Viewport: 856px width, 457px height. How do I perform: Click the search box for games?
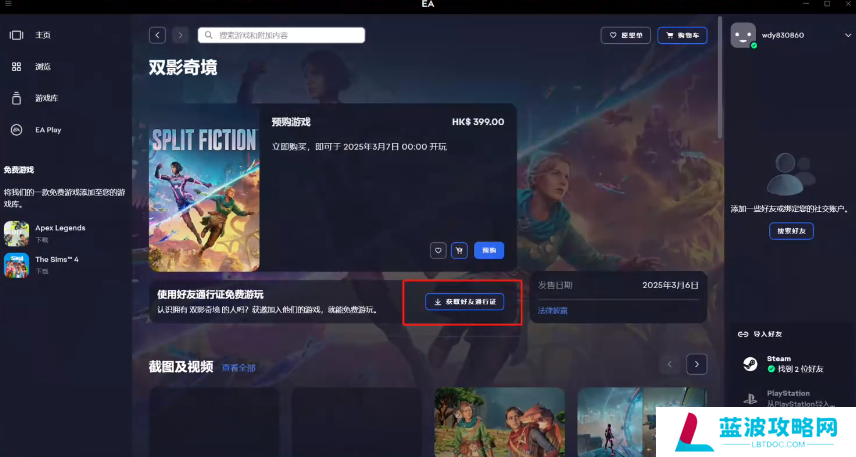click(281, 35)
